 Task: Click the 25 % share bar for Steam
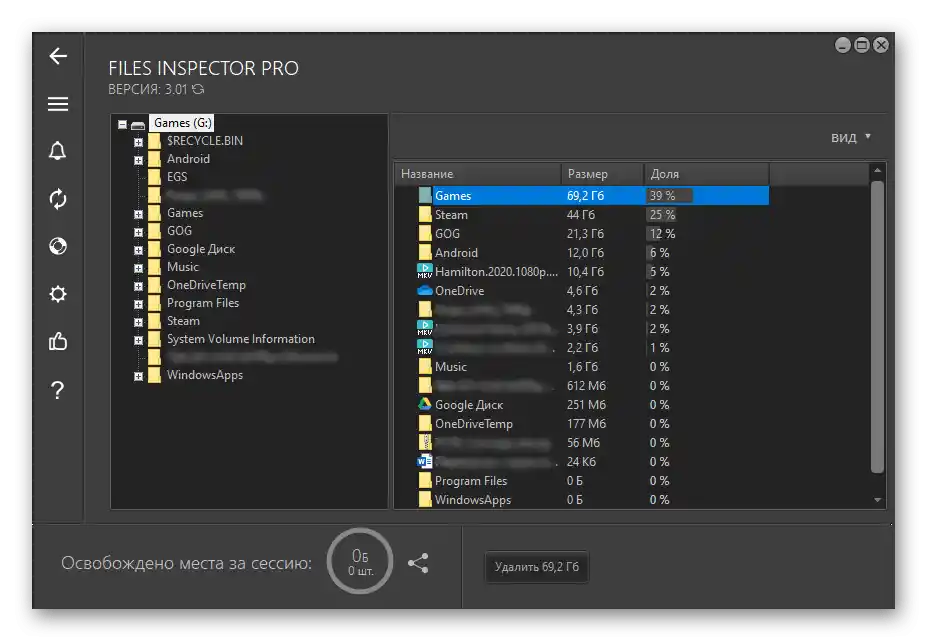pos(662,215)
